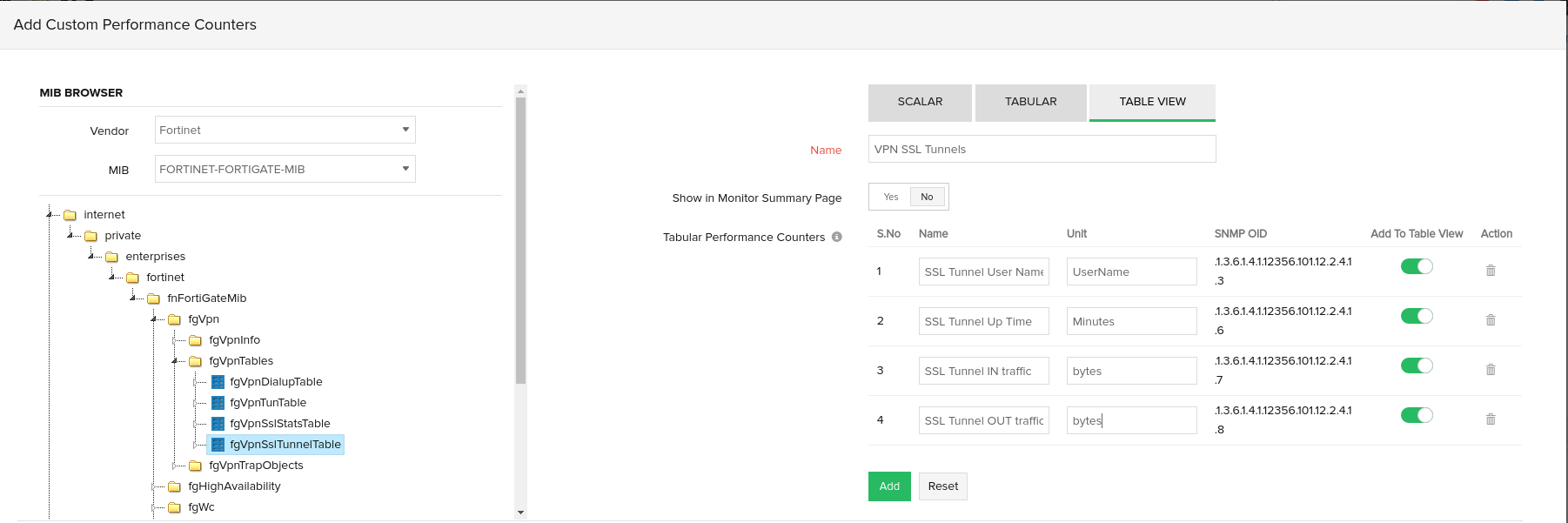Remove SSL Tunnel IN traffic counter row

(x=1490, y=370)
